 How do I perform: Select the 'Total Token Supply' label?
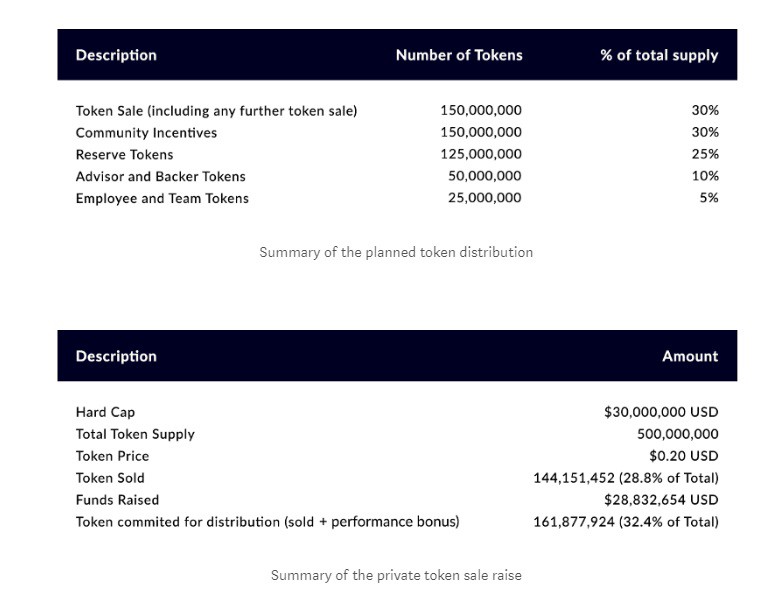click(x=135, y=434)
